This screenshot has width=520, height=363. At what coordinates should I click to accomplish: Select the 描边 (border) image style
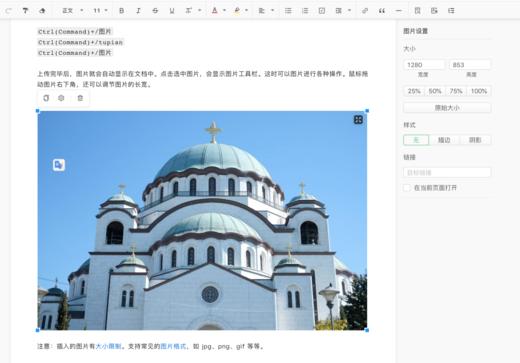[444, 140]
